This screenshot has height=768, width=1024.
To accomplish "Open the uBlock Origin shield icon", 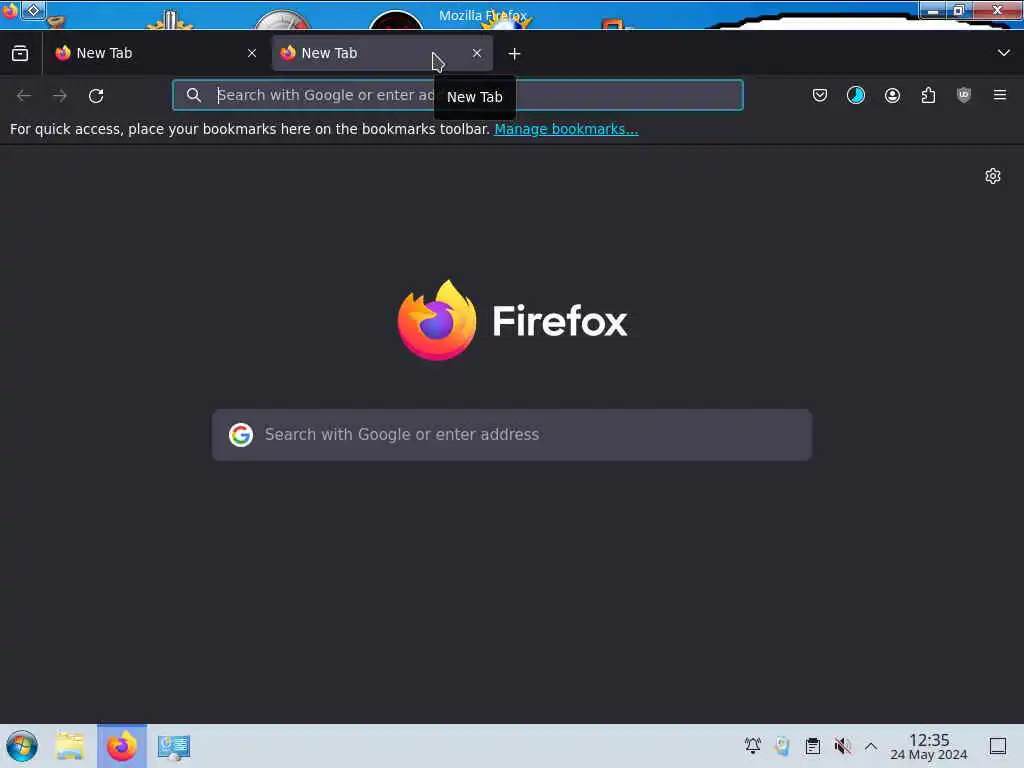I will click(964, 95).
